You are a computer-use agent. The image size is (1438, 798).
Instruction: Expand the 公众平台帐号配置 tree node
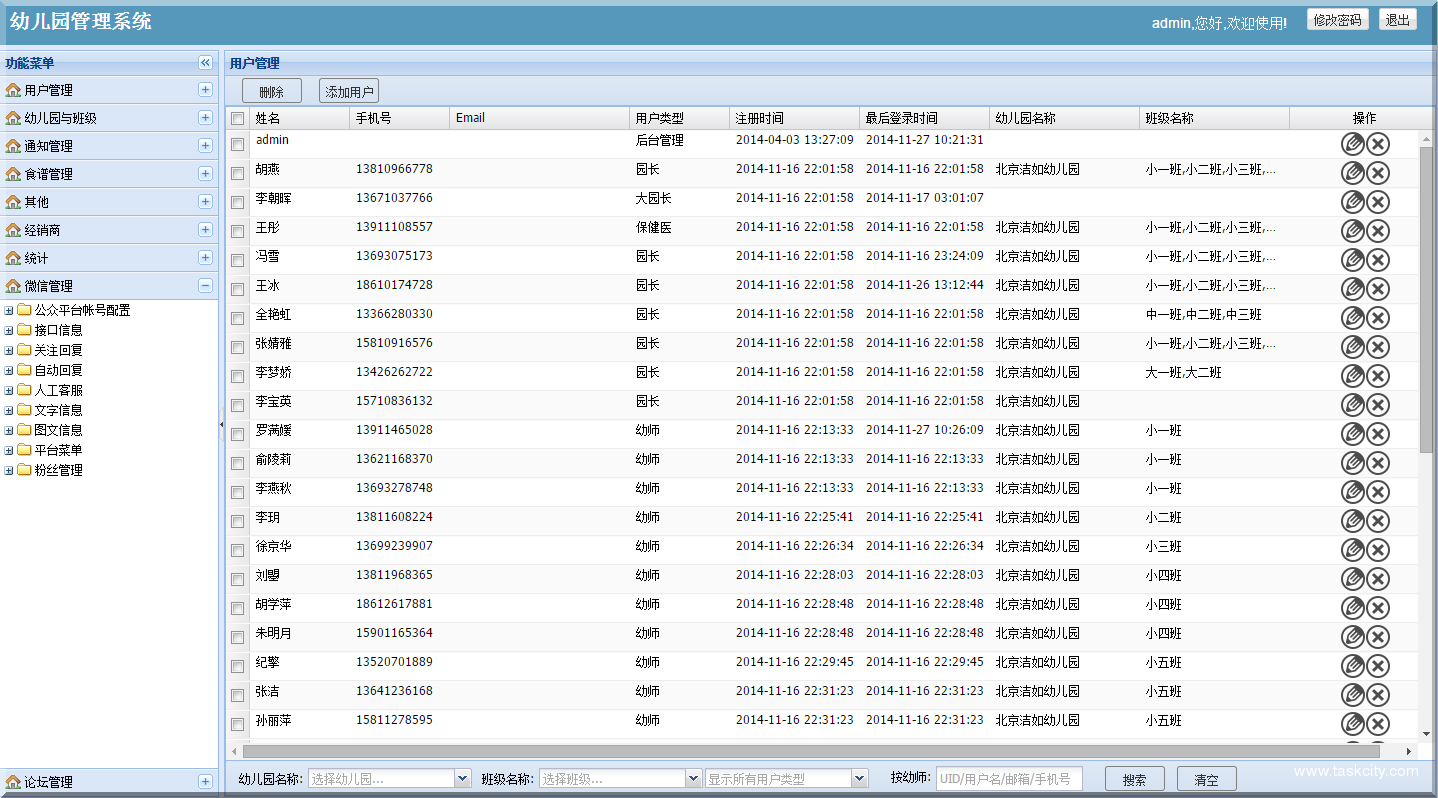click(9, 310)
